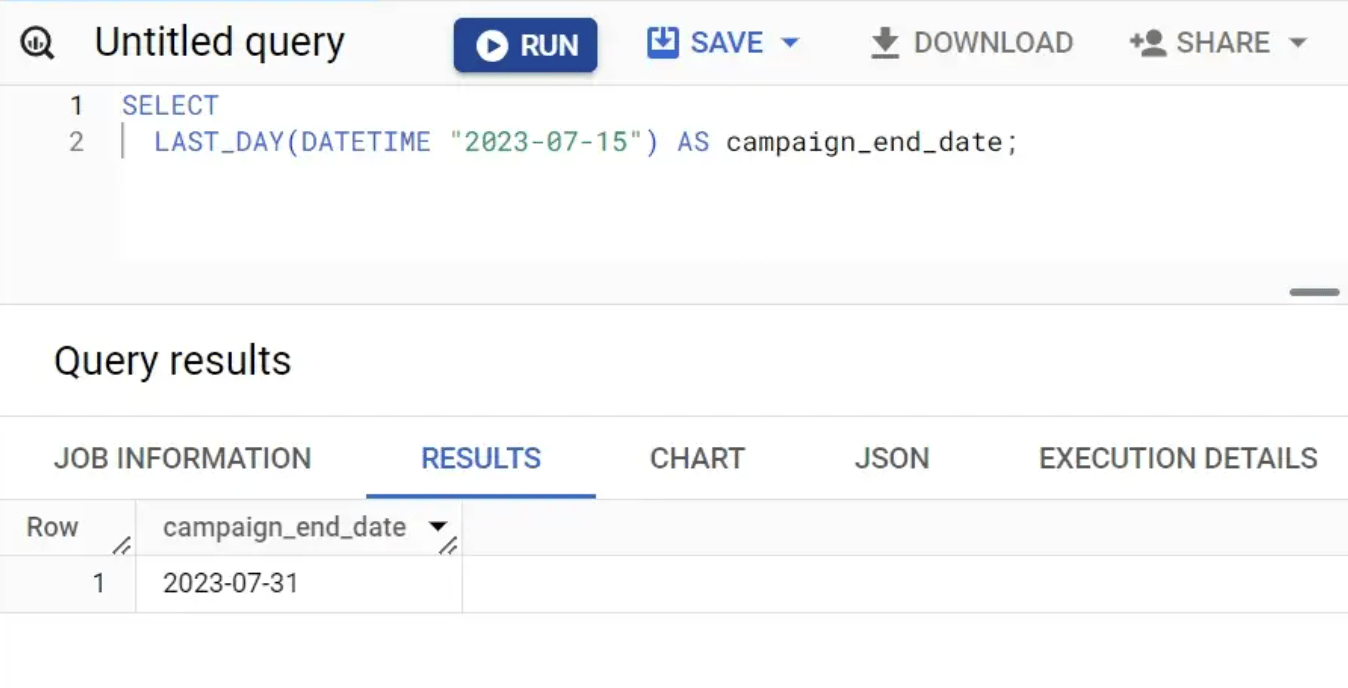The width and height of the screenshot is (1348, 688).
Task: Click LAST_DAY function in the editor
Action: [x=219, y=142]
